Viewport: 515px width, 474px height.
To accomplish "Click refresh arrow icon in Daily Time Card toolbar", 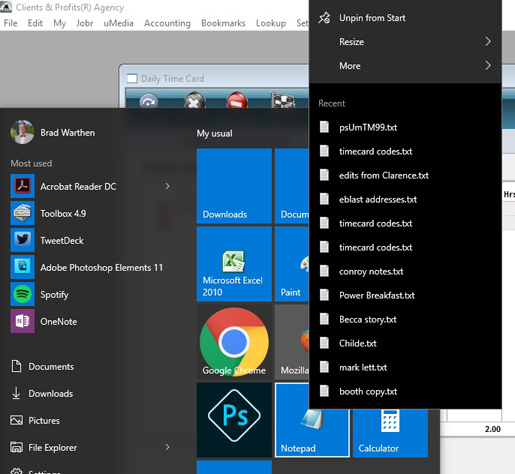I will pyautogui.click(x=149, y=101).
